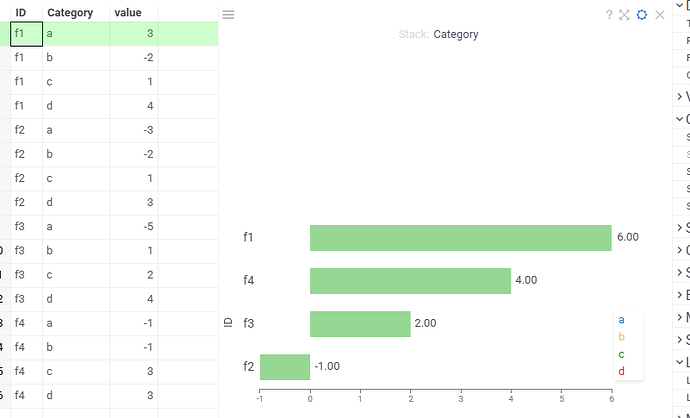Open the chart hamburger menu
Image resolution: width=690 pixels, height=418 pixels.
228,15
